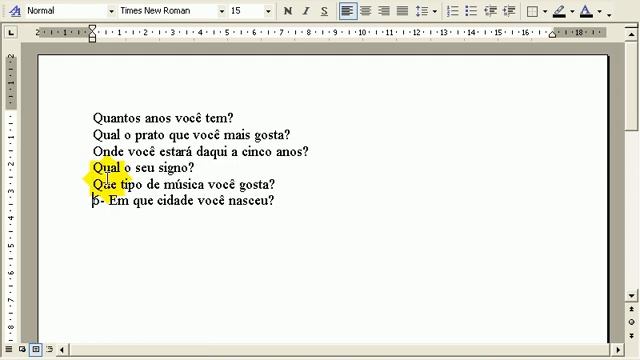Switch to Web Layout view
This screenshot has height=360, width=640.
[22, 349]
